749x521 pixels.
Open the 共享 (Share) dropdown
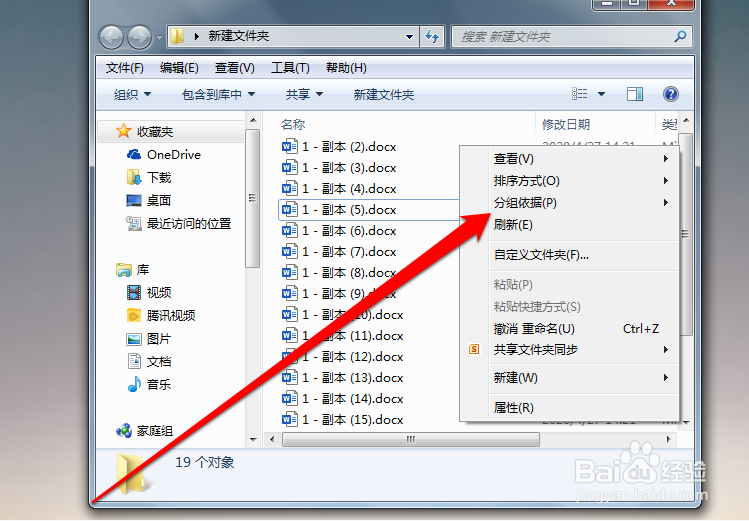coord(304,95)
